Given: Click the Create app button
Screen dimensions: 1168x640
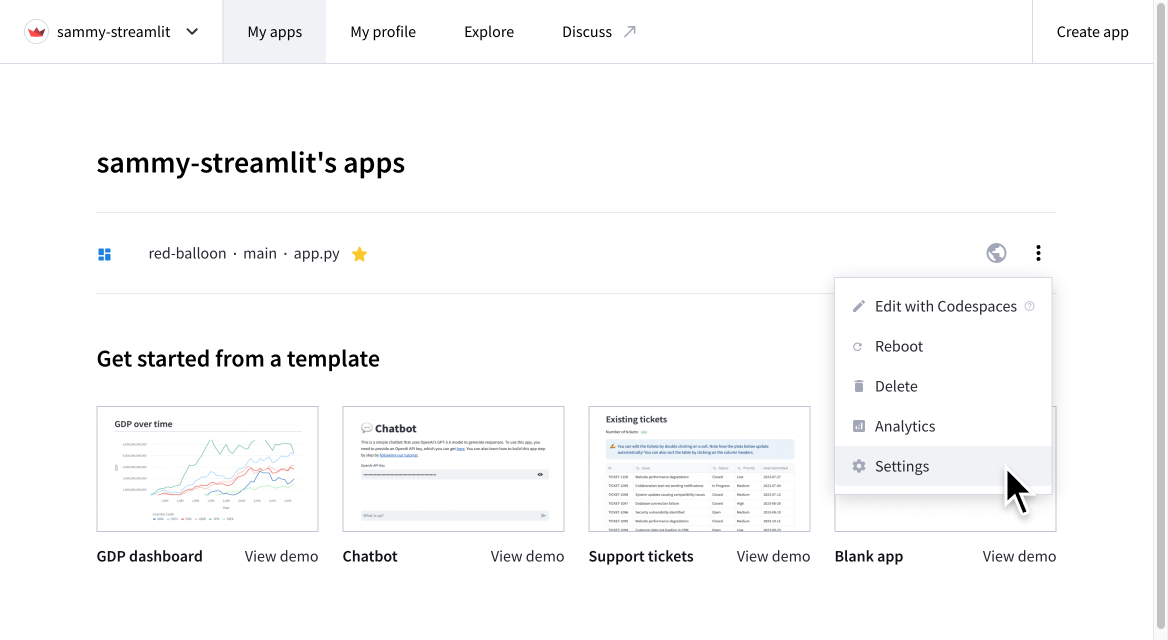Looking at the screenshot, I should [x=1092, y=31].
